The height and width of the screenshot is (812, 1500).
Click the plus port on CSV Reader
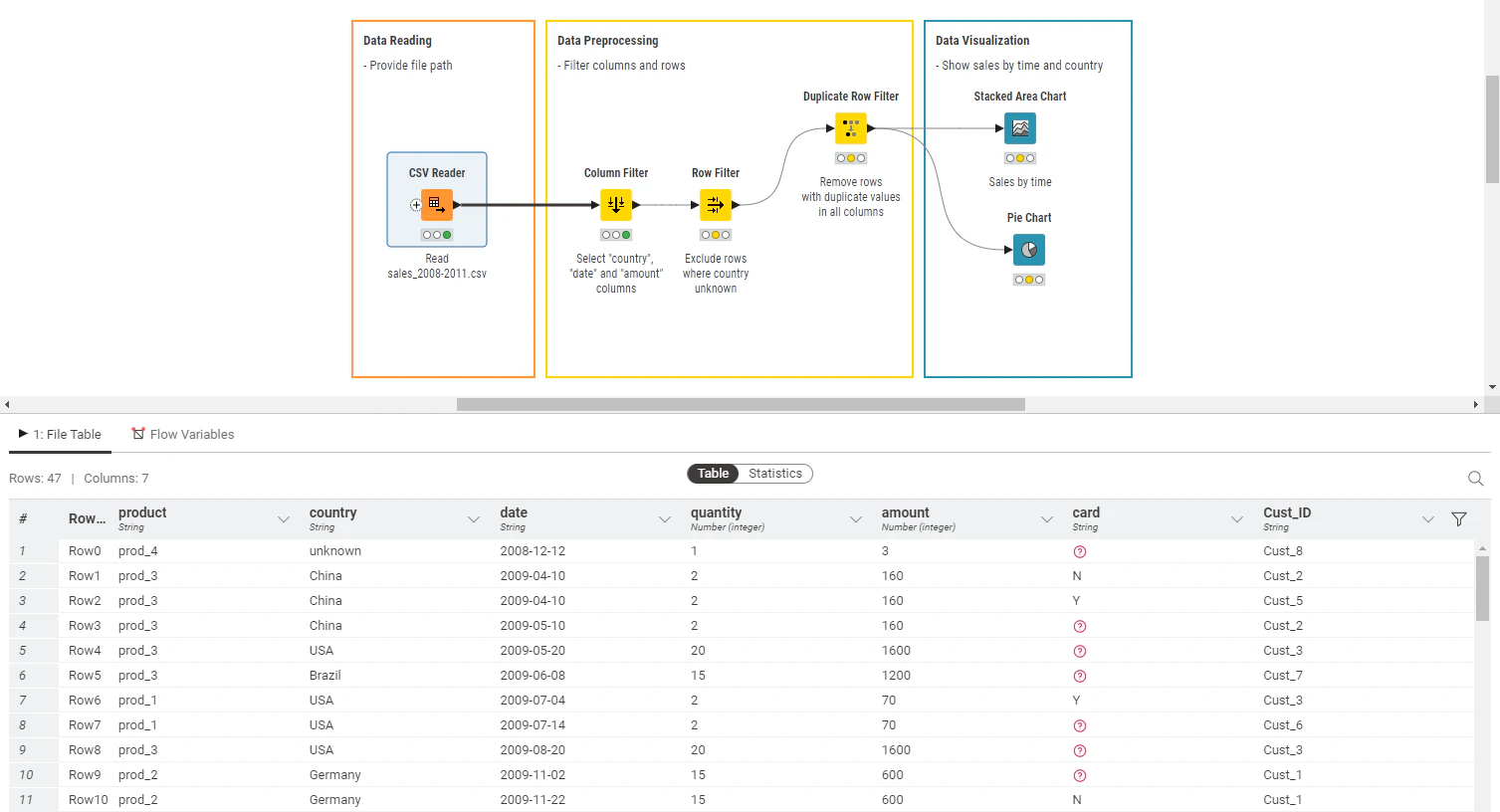tap(415, 204)
